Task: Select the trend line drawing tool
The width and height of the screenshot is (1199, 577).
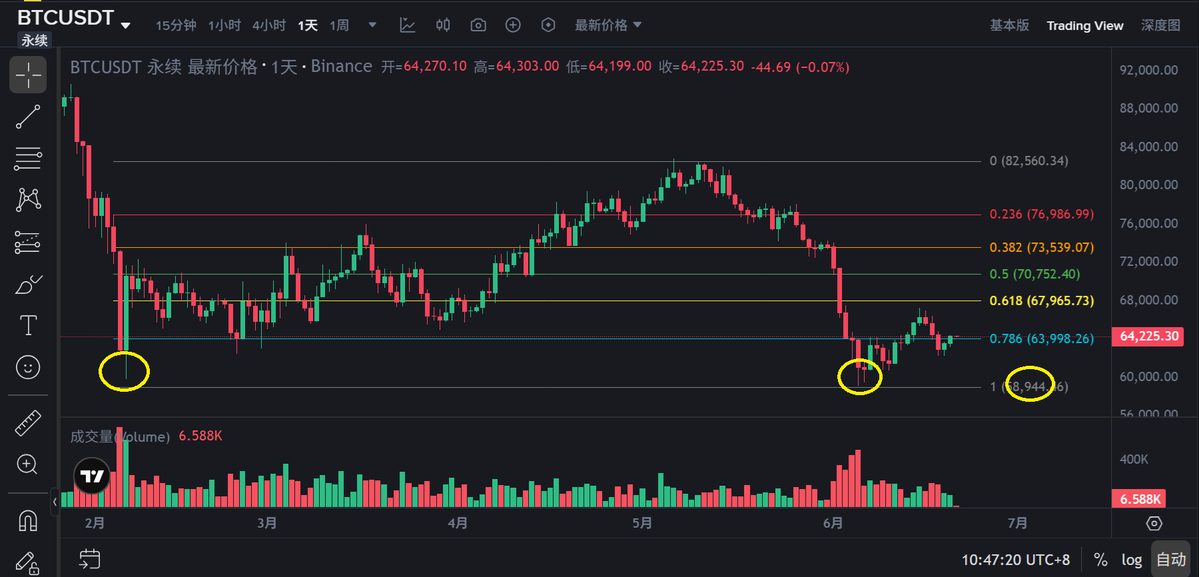Action: point(28,117)
